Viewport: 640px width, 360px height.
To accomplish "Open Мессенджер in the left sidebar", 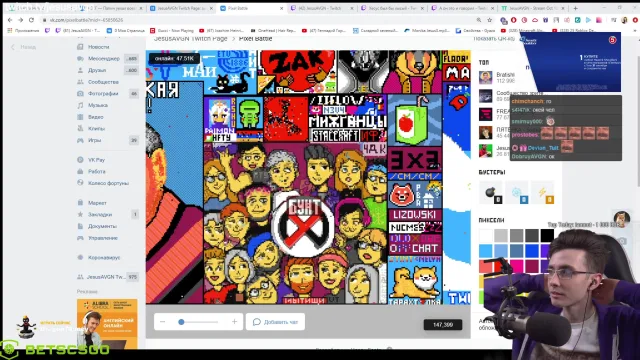I will click(x=104, y=59).
